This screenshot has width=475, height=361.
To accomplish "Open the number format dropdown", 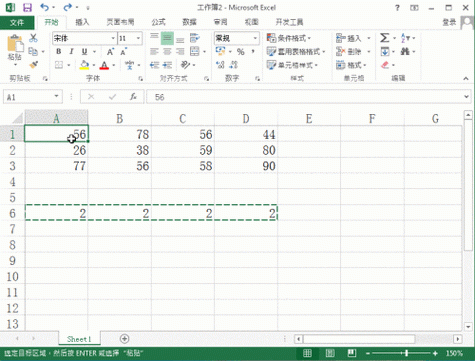I will [x=255, y=38].
